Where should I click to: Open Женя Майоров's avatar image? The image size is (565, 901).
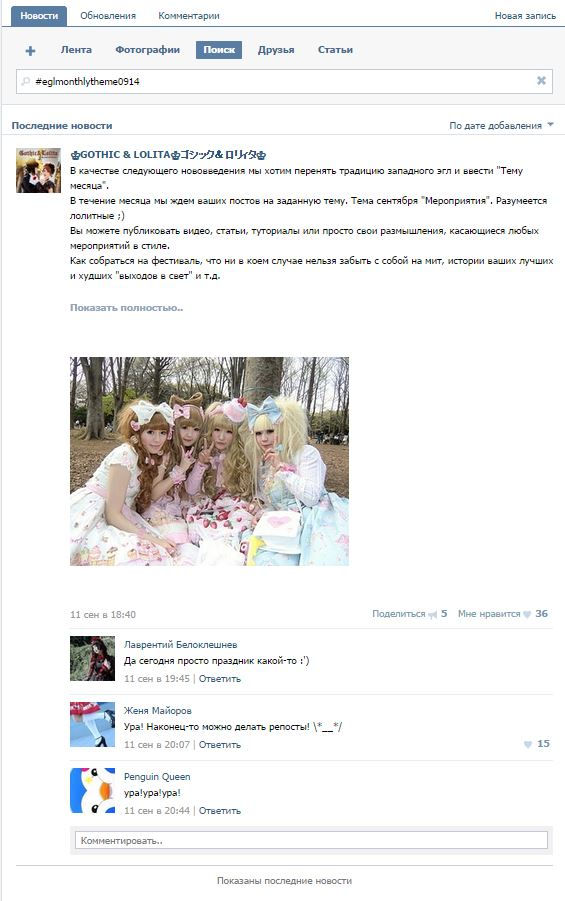[93, 724]
